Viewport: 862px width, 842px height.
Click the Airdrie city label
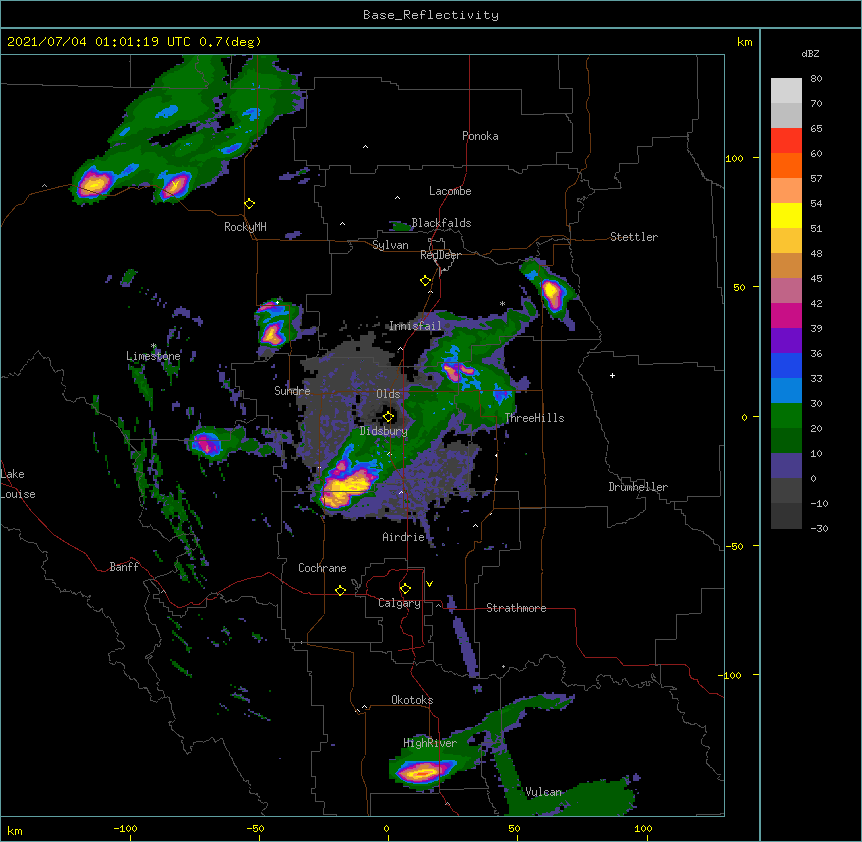pyautogui.click(x=404, y=537)
